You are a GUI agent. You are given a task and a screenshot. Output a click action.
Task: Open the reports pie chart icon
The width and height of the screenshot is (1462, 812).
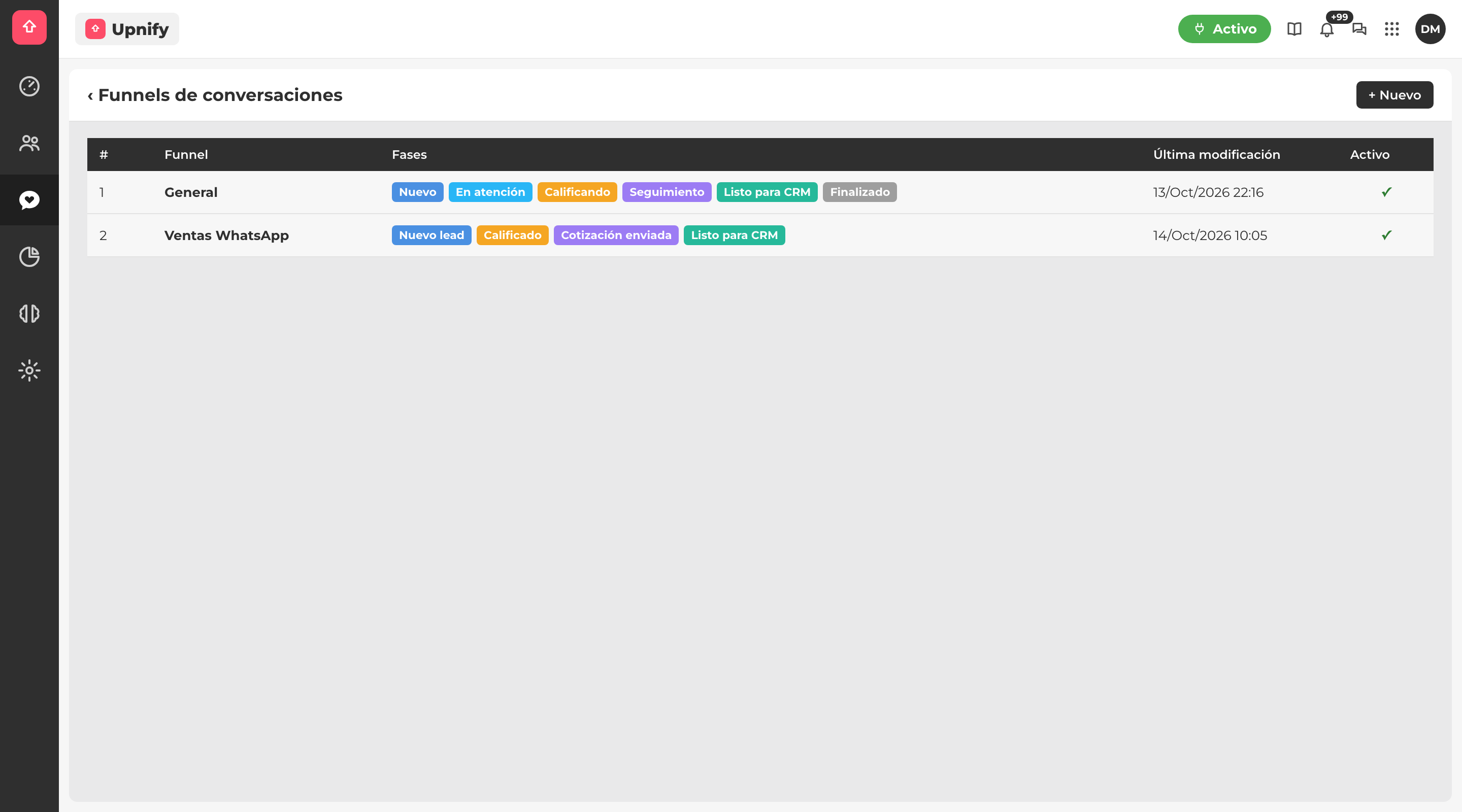(x=29, y=256)
